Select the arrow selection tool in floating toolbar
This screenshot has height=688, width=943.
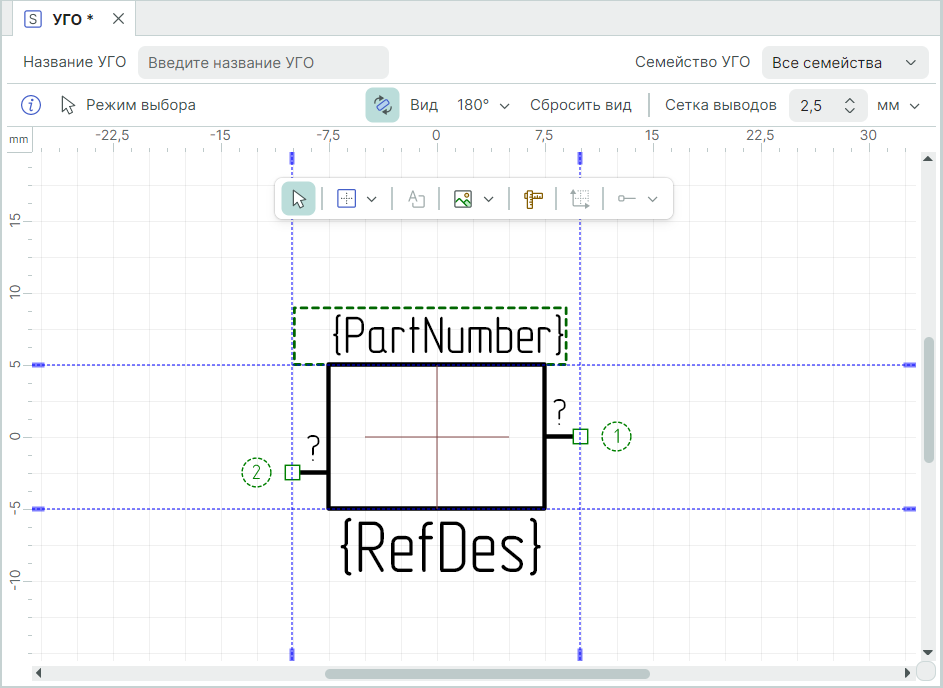(x=298, y=199)
